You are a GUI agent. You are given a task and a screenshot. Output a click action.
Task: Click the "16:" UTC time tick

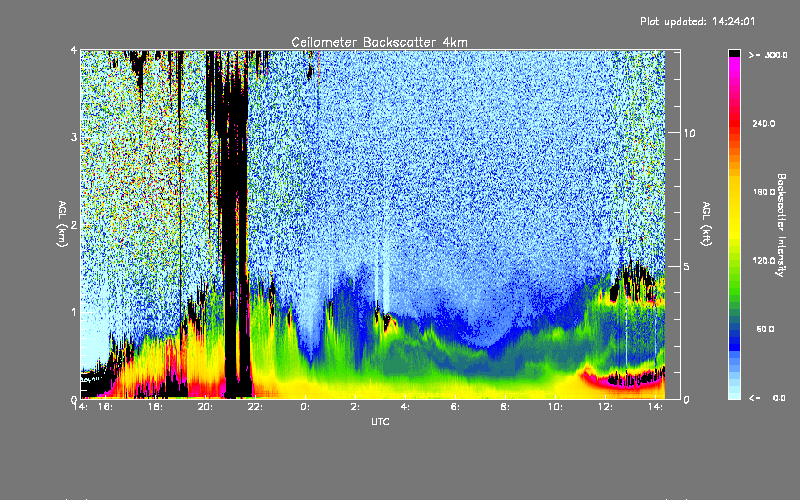pyautogui.click(x=106, y=407)
